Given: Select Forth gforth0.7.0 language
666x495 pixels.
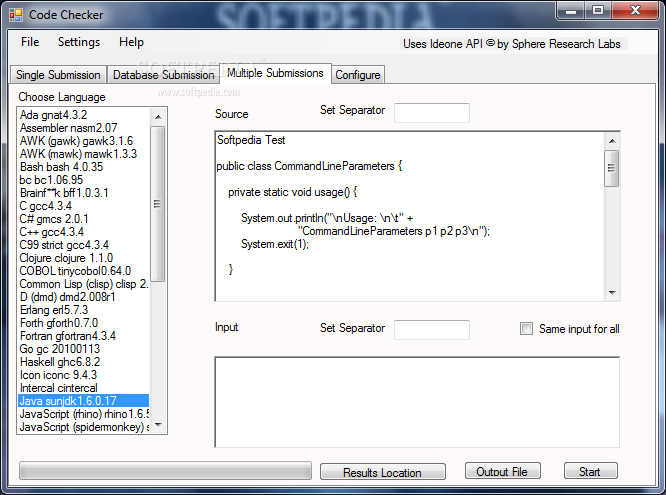Looking at the screenshot, I should pyautogui.click(x=84, y=323).
